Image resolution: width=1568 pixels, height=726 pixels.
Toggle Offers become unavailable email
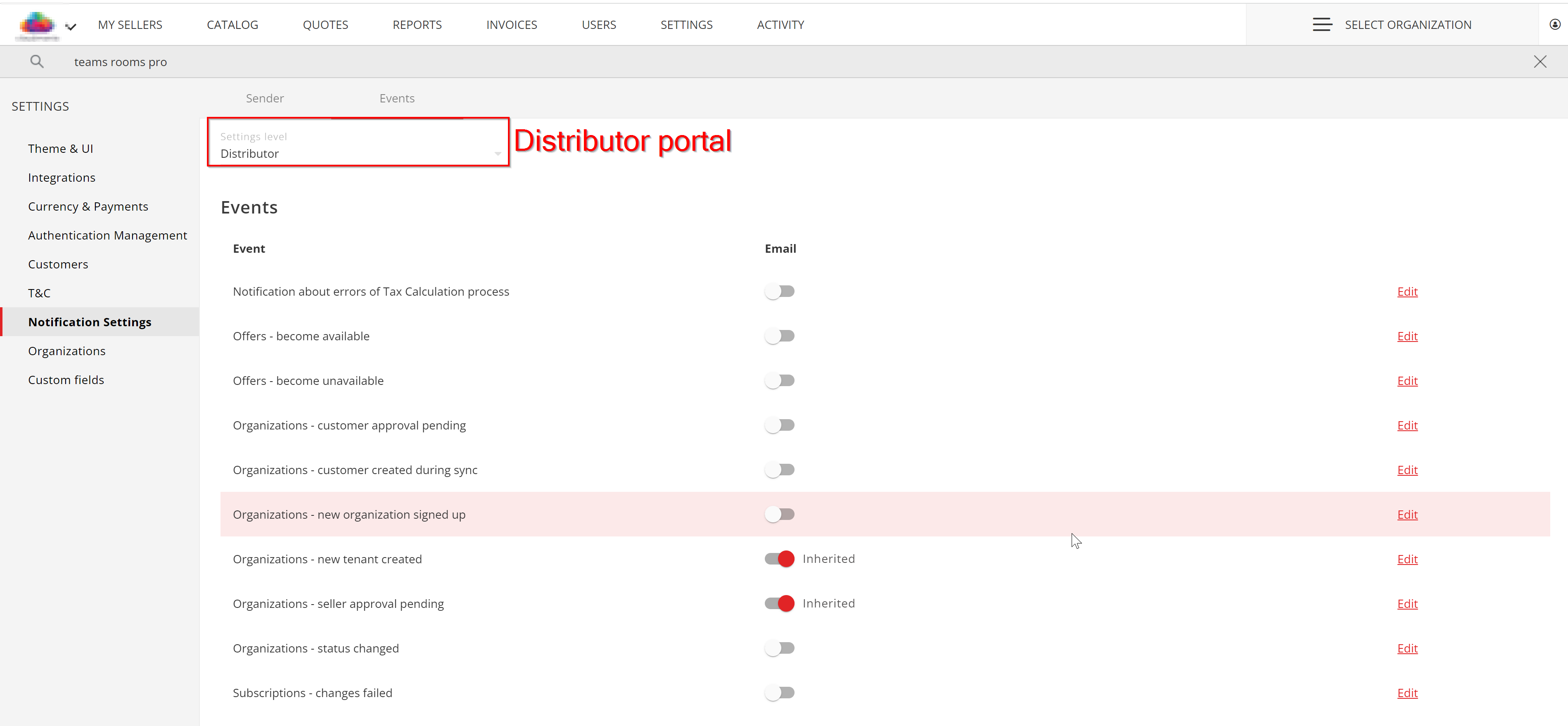779,381
